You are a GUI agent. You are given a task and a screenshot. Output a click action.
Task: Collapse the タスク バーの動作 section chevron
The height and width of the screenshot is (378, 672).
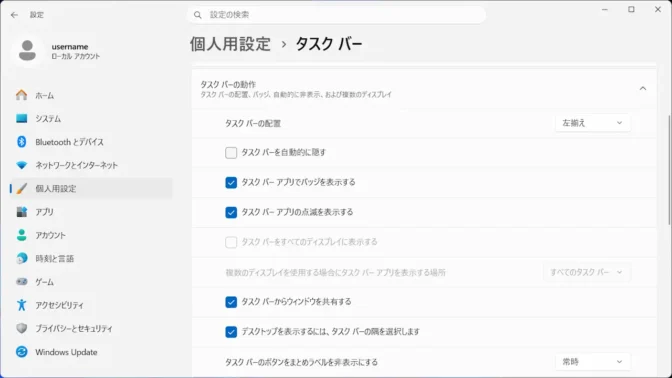click(642, 89)
